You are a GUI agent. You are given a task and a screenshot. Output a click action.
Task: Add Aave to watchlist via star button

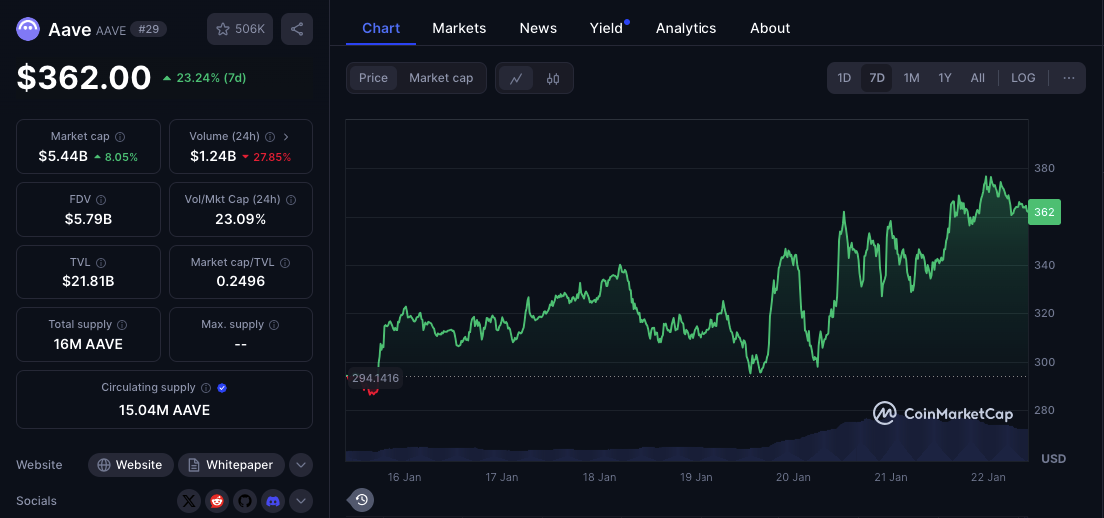coord(240,29)
